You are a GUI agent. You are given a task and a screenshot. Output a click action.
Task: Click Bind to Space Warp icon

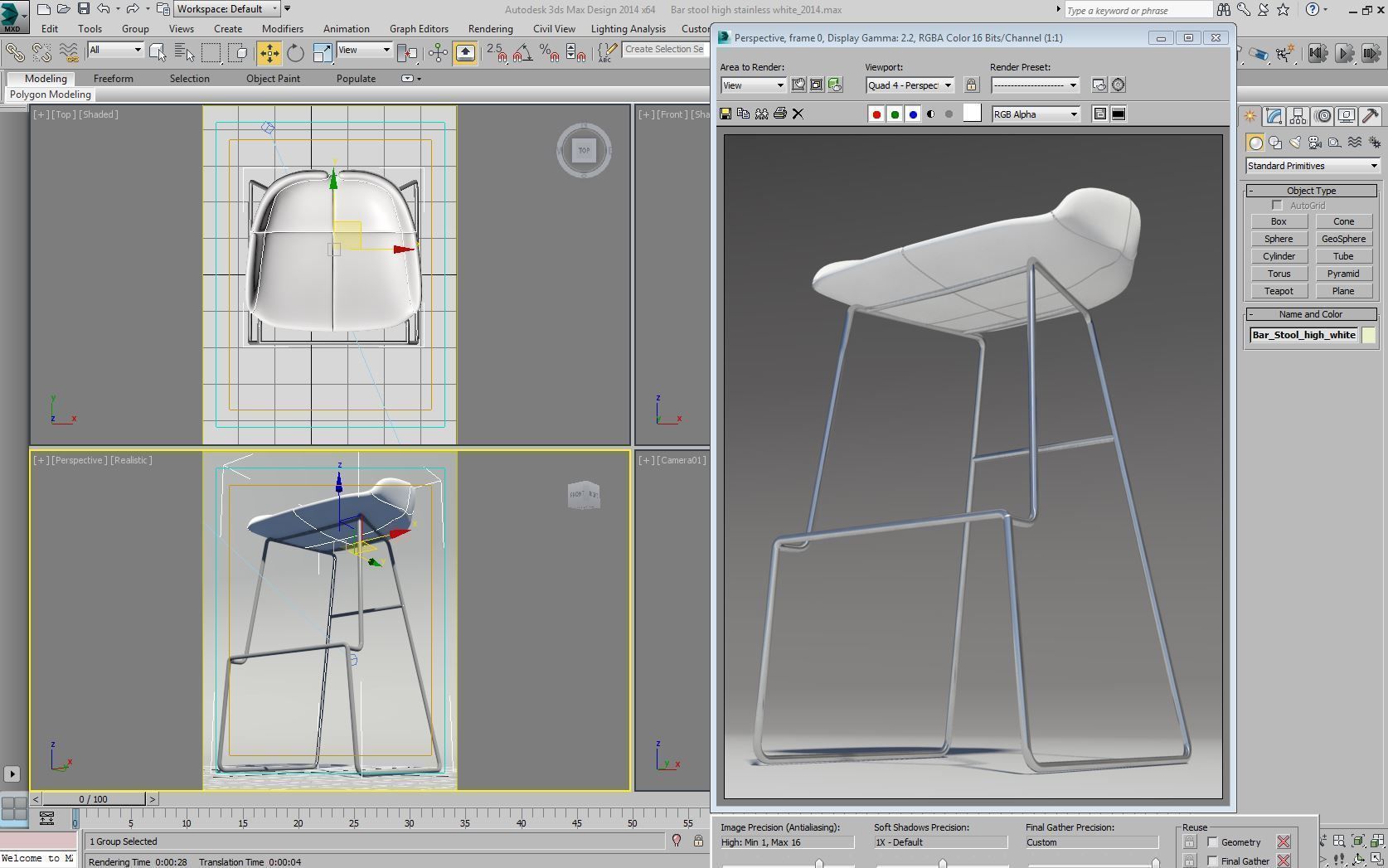click(x=69, y=53)
